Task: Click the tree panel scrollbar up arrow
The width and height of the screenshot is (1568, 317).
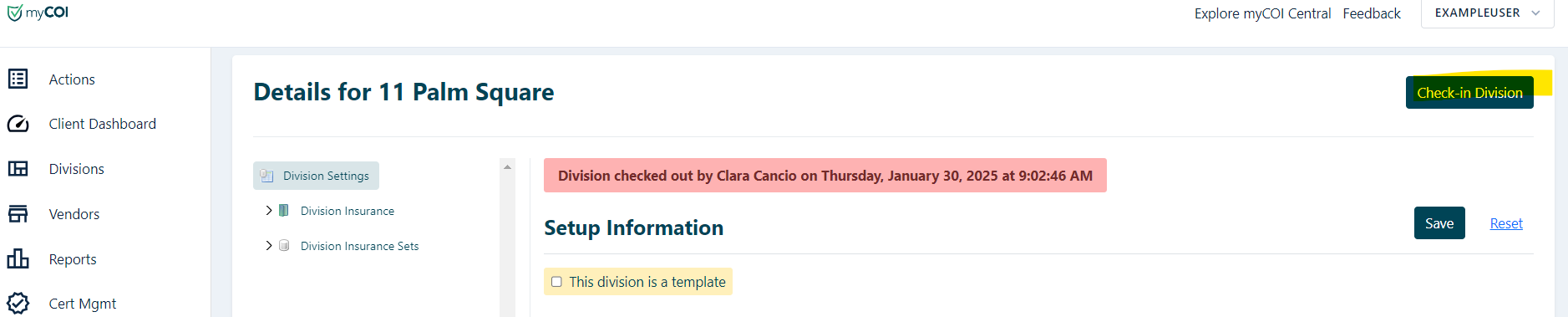Action: pyautogui.click(x=507, y=166)
